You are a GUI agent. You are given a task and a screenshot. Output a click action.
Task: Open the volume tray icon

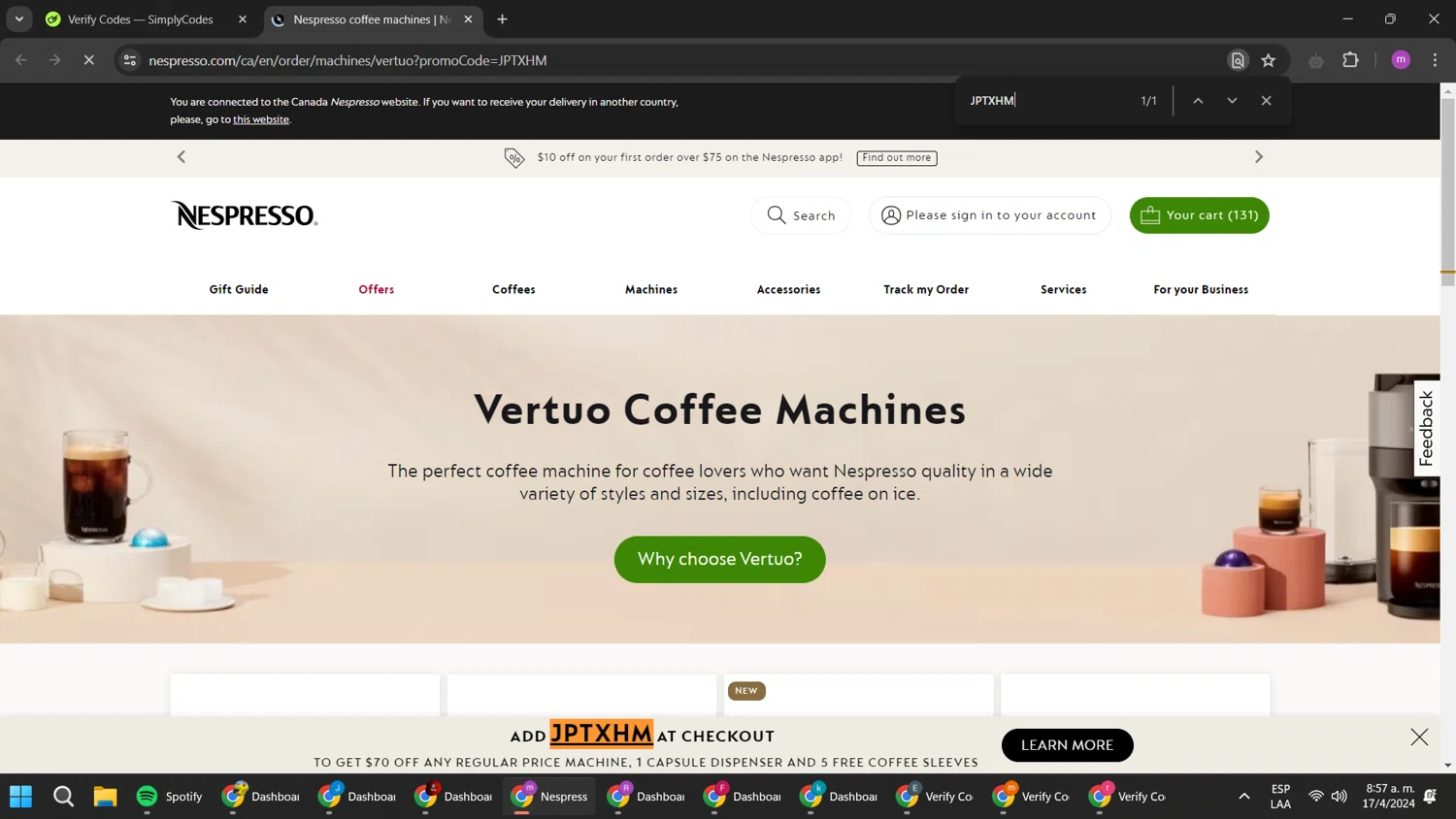tap(1340, 797)
